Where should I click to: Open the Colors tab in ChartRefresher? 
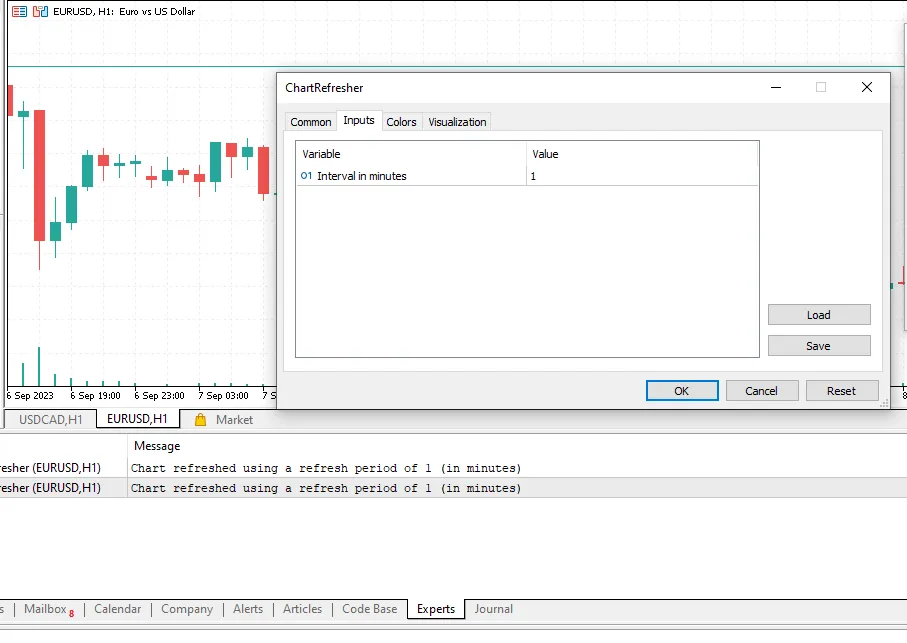pos(402,121)
